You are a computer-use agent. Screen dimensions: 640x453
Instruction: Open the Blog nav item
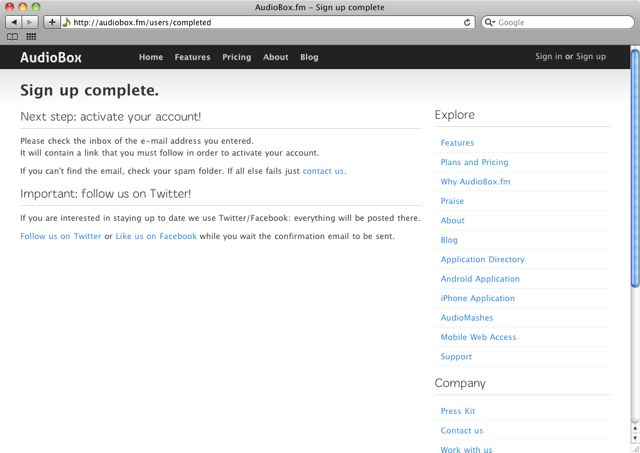[309, 57]
